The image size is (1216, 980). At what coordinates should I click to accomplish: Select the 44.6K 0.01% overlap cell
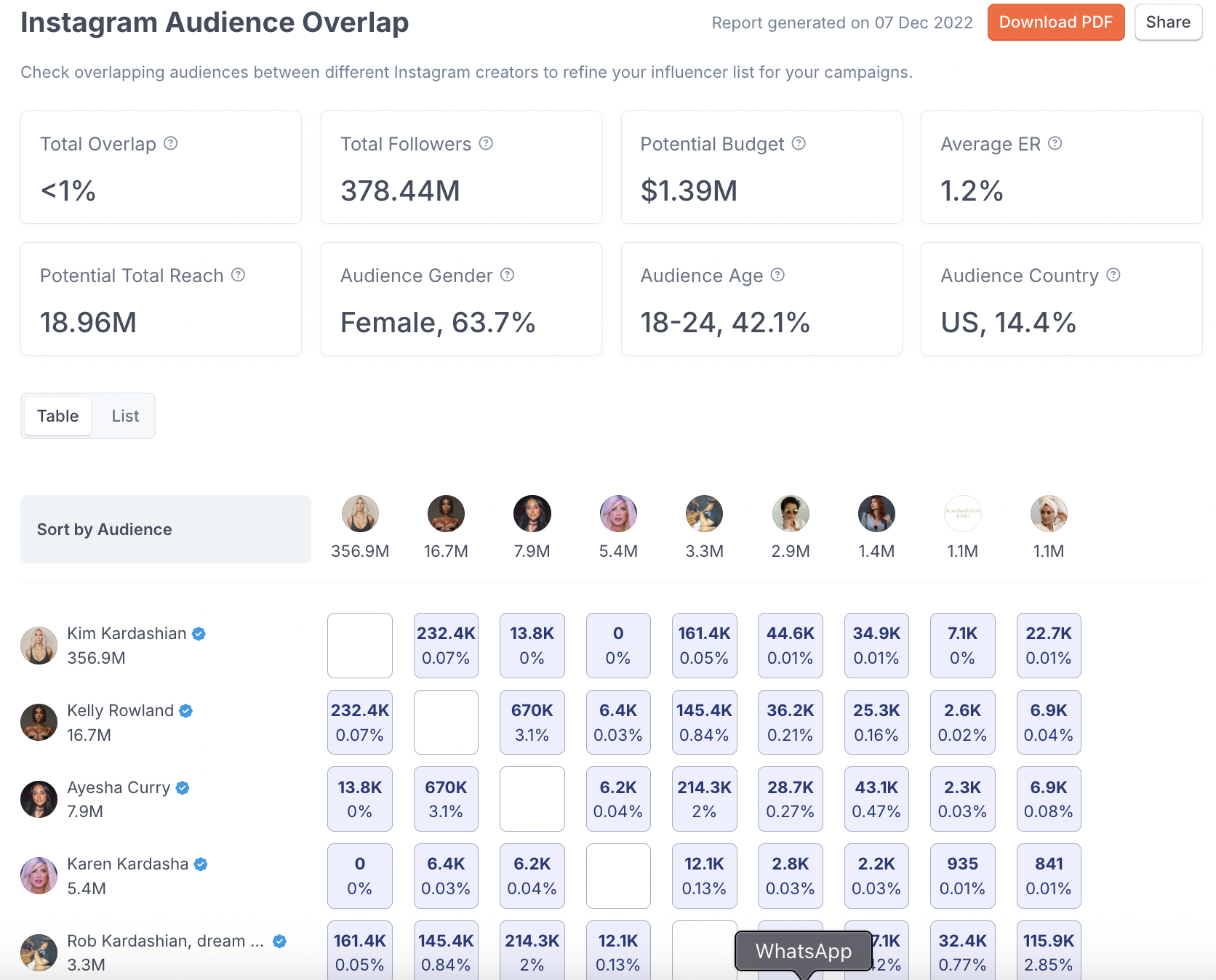pos(791,646)
